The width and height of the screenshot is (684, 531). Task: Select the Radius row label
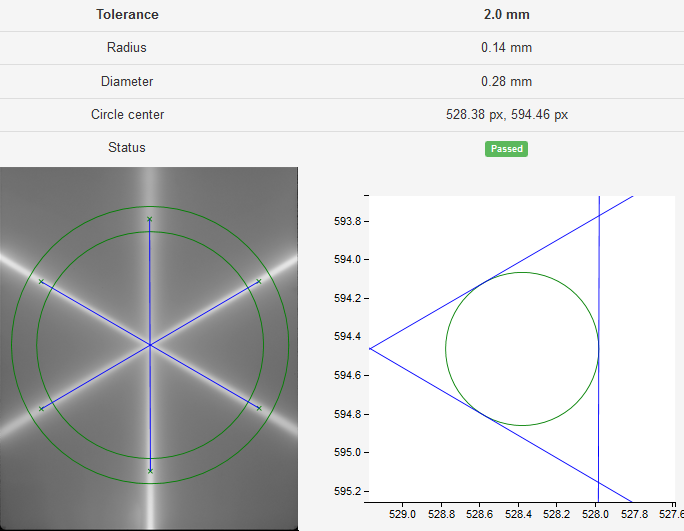coord(127,47)
